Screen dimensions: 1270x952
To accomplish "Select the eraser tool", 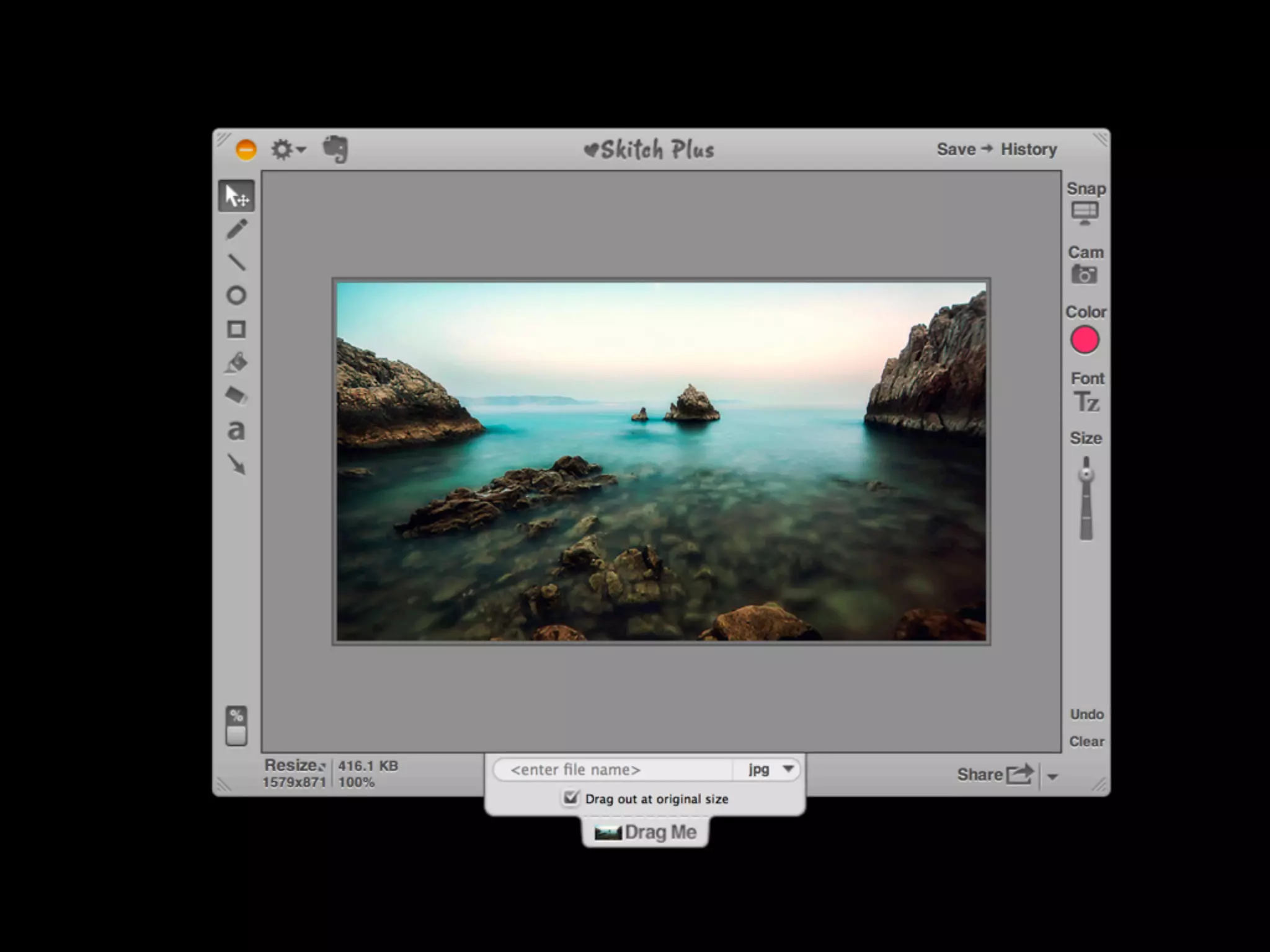I will (x=236, y=395).
